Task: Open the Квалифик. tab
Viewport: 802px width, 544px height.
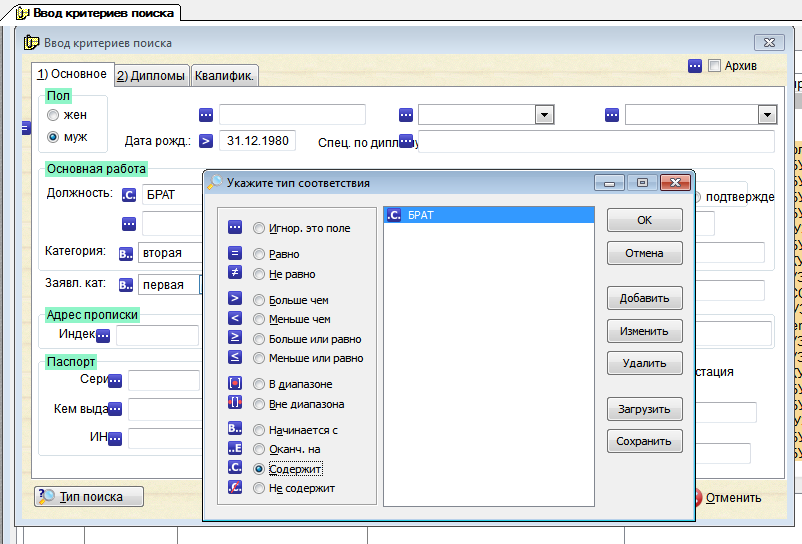Action: coord(225,75)
